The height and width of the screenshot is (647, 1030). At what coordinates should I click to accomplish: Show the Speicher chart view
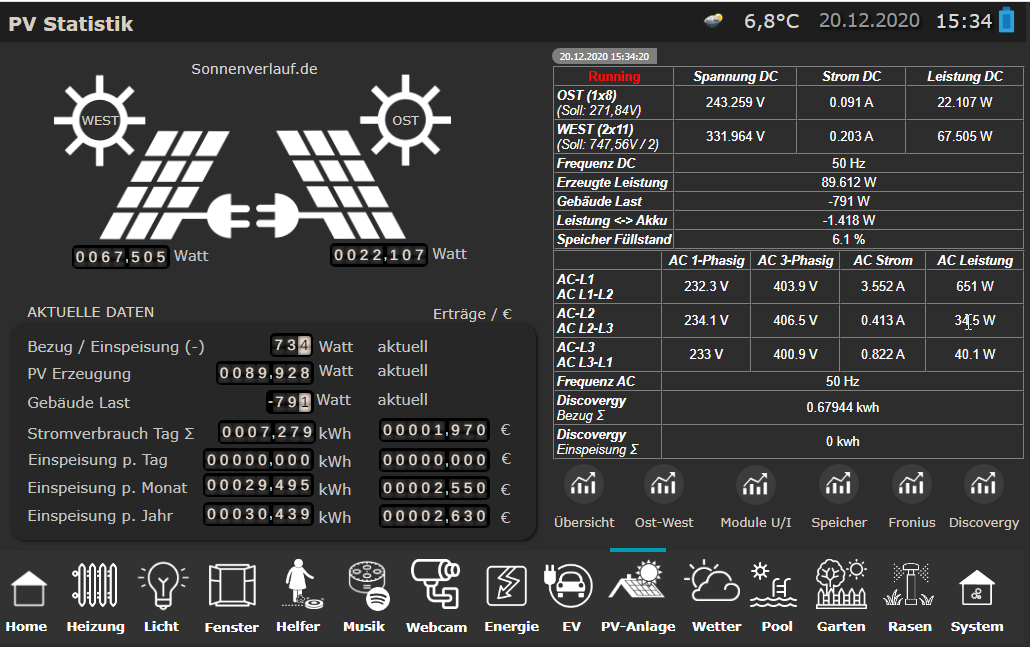pyautogui.click(x=839, y=486)
